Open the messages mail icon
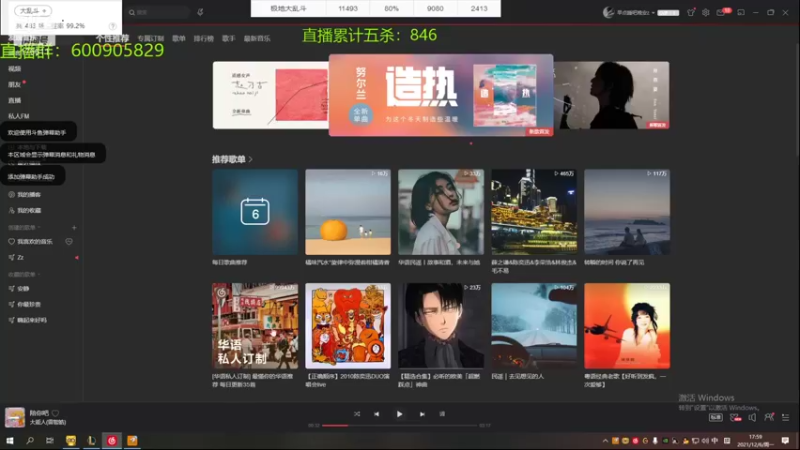800x450 pixels. (721, 12)
